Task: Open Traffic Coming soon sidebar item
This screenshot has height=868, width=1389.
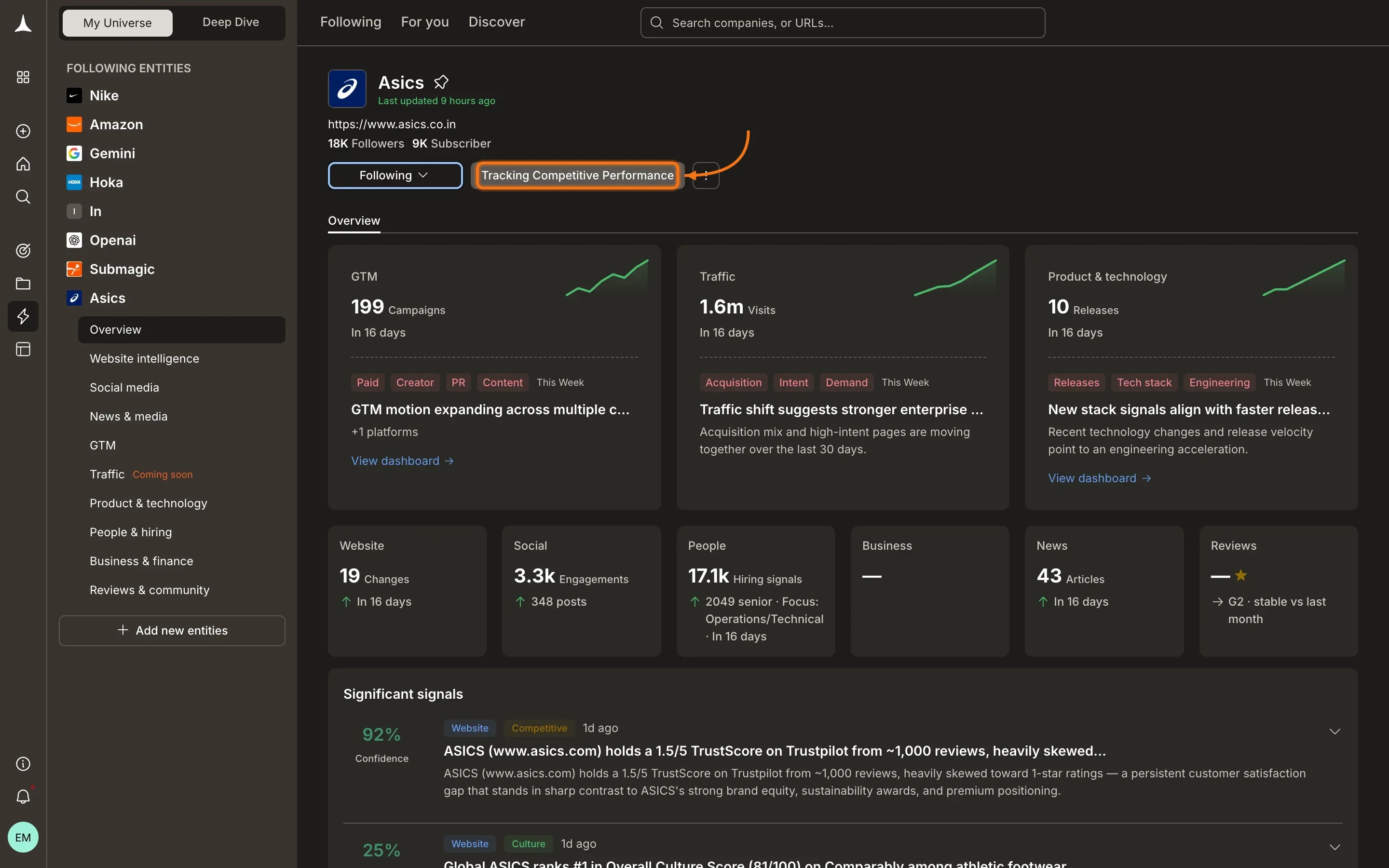Action: pos(141,475)
